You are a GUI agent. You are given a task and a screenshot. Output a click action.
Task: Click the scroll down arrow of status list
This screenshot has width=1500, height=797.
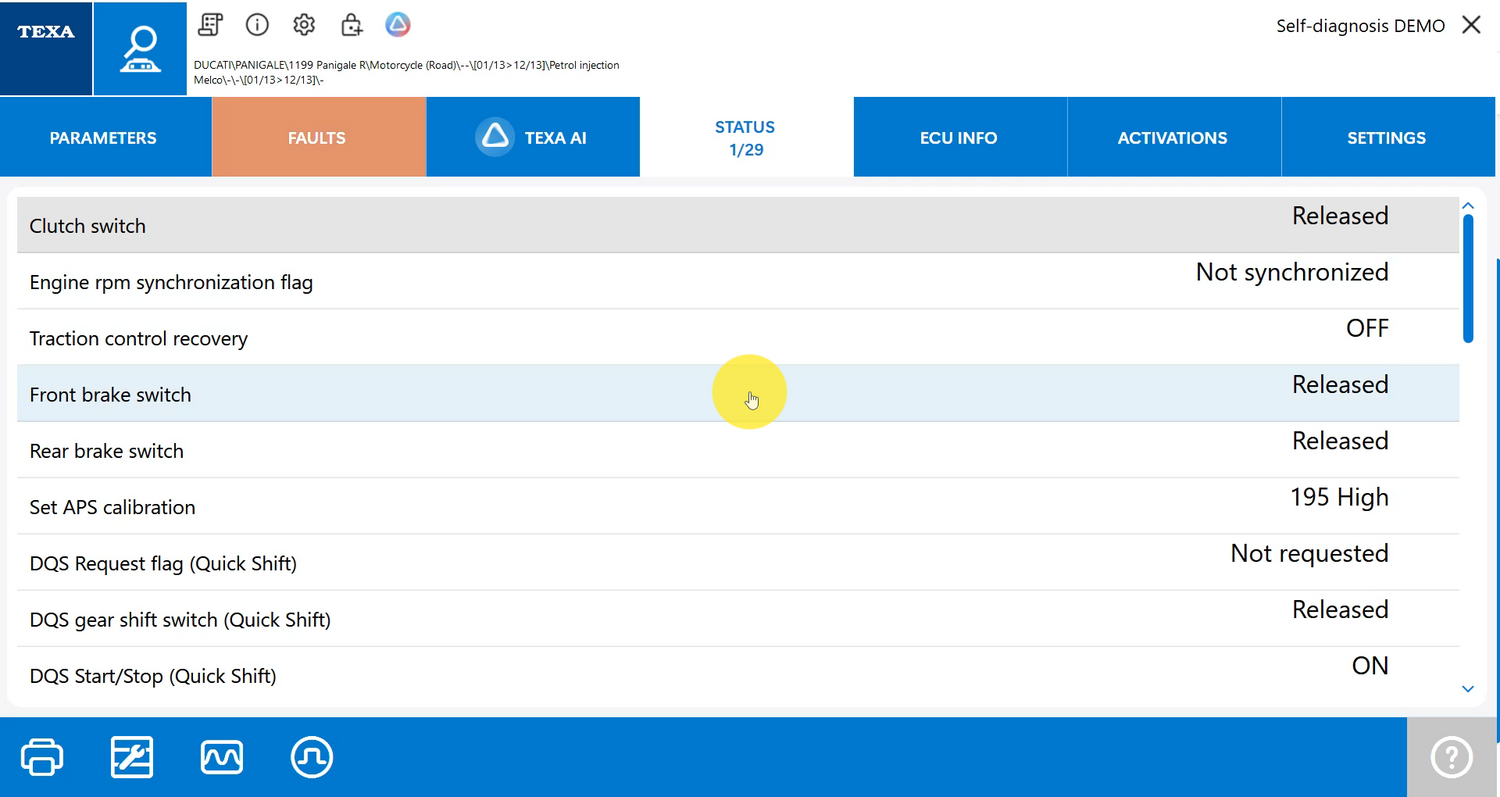(x=1468, y=689)
